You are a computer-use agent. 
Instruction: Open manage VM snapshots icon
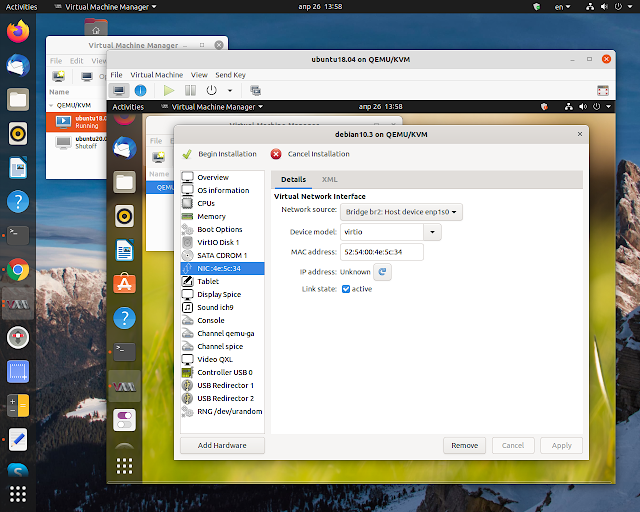click(256, 90)
